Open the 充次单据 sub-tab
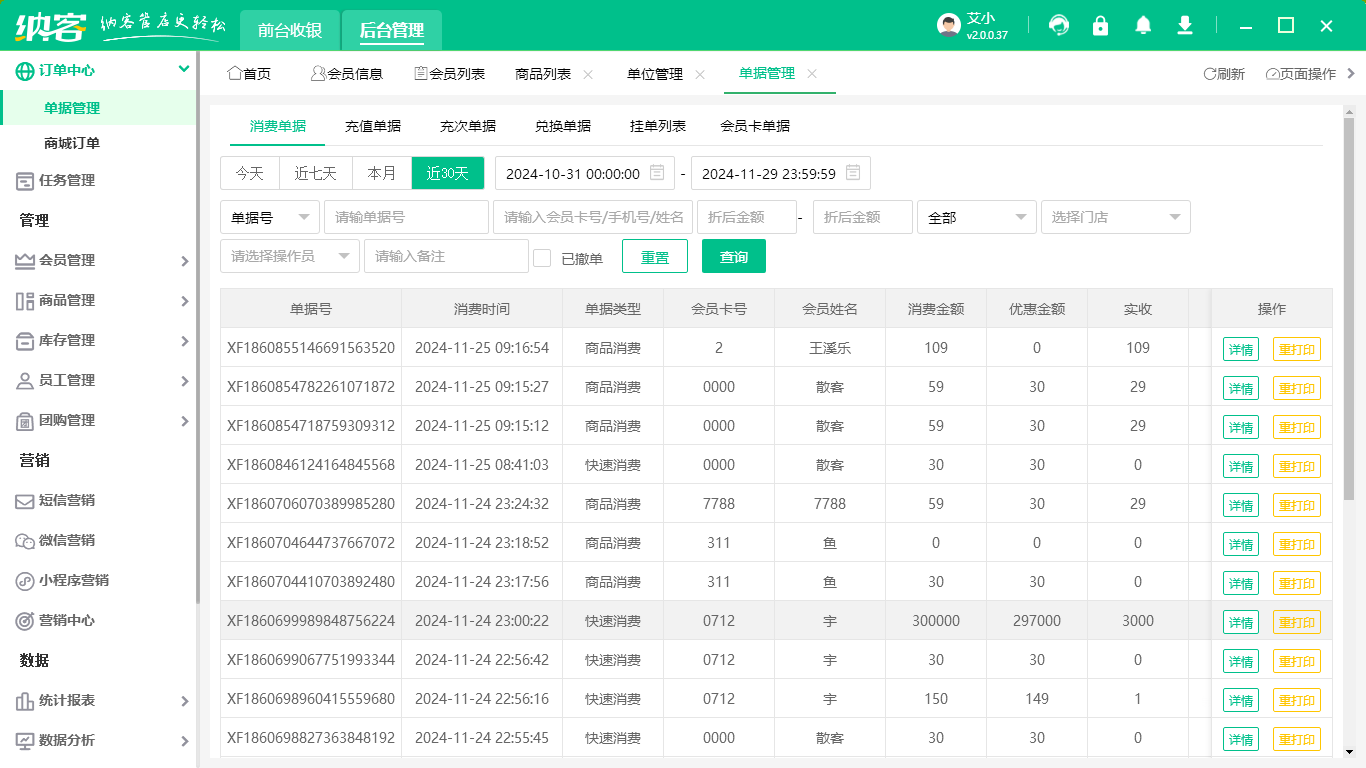 (468, 126)
